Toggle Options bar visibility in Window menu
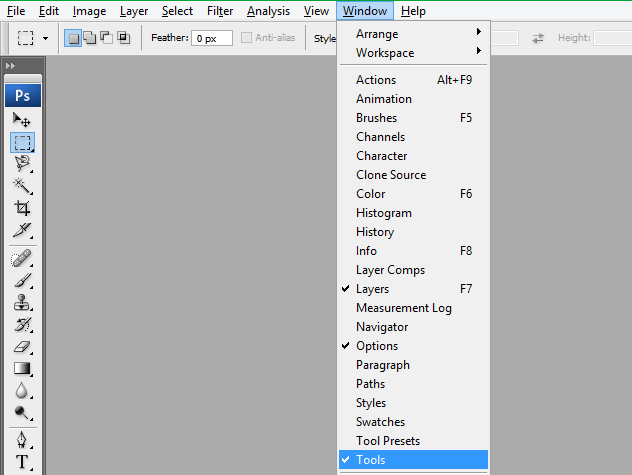 point(413,346)
